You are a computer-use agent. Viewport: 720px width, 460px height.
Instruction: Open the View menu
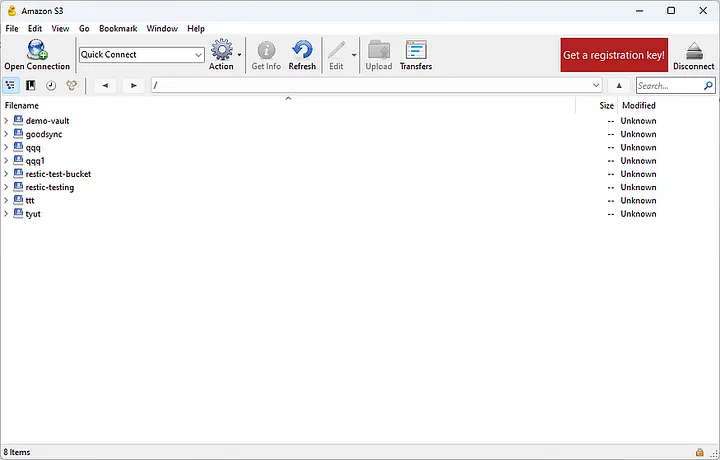coord(60,28)
